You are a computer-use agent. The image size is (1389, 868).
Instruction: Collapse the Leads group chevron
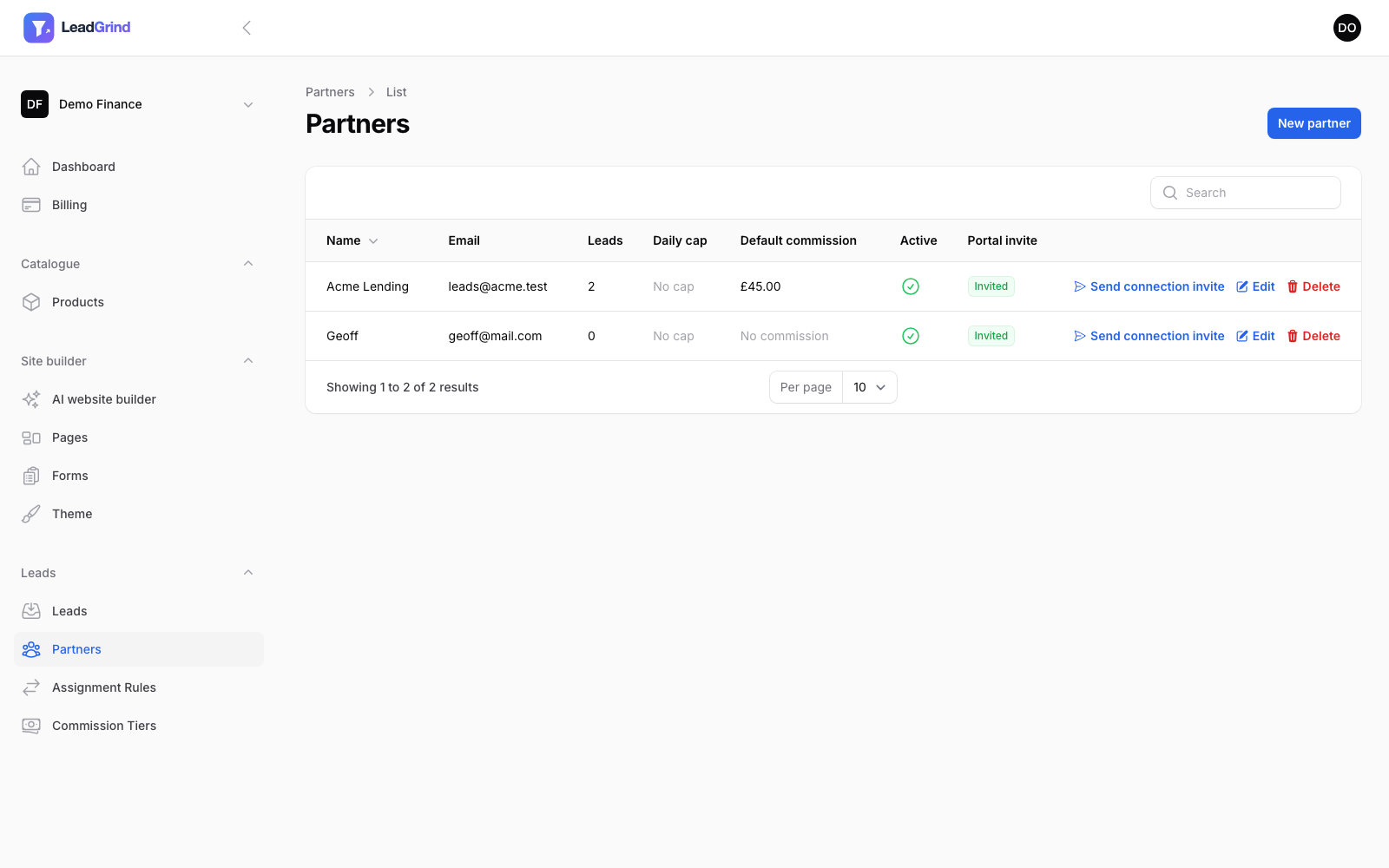point(248,573)
